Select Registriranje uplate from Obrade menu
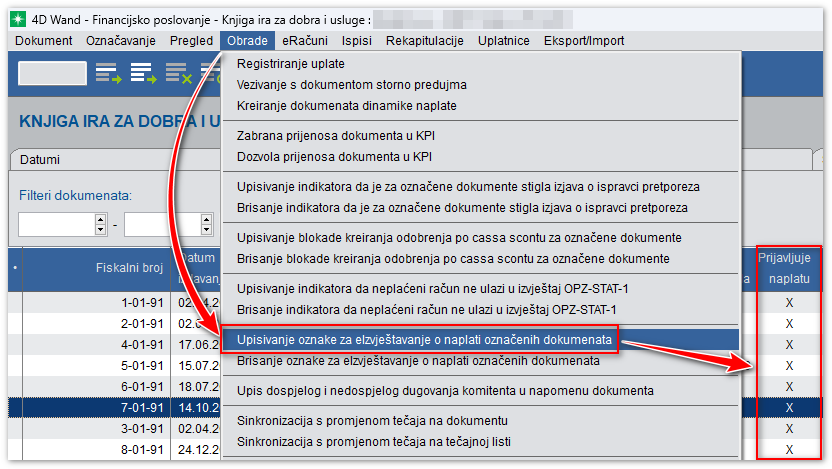 click(x=290, y=64)
